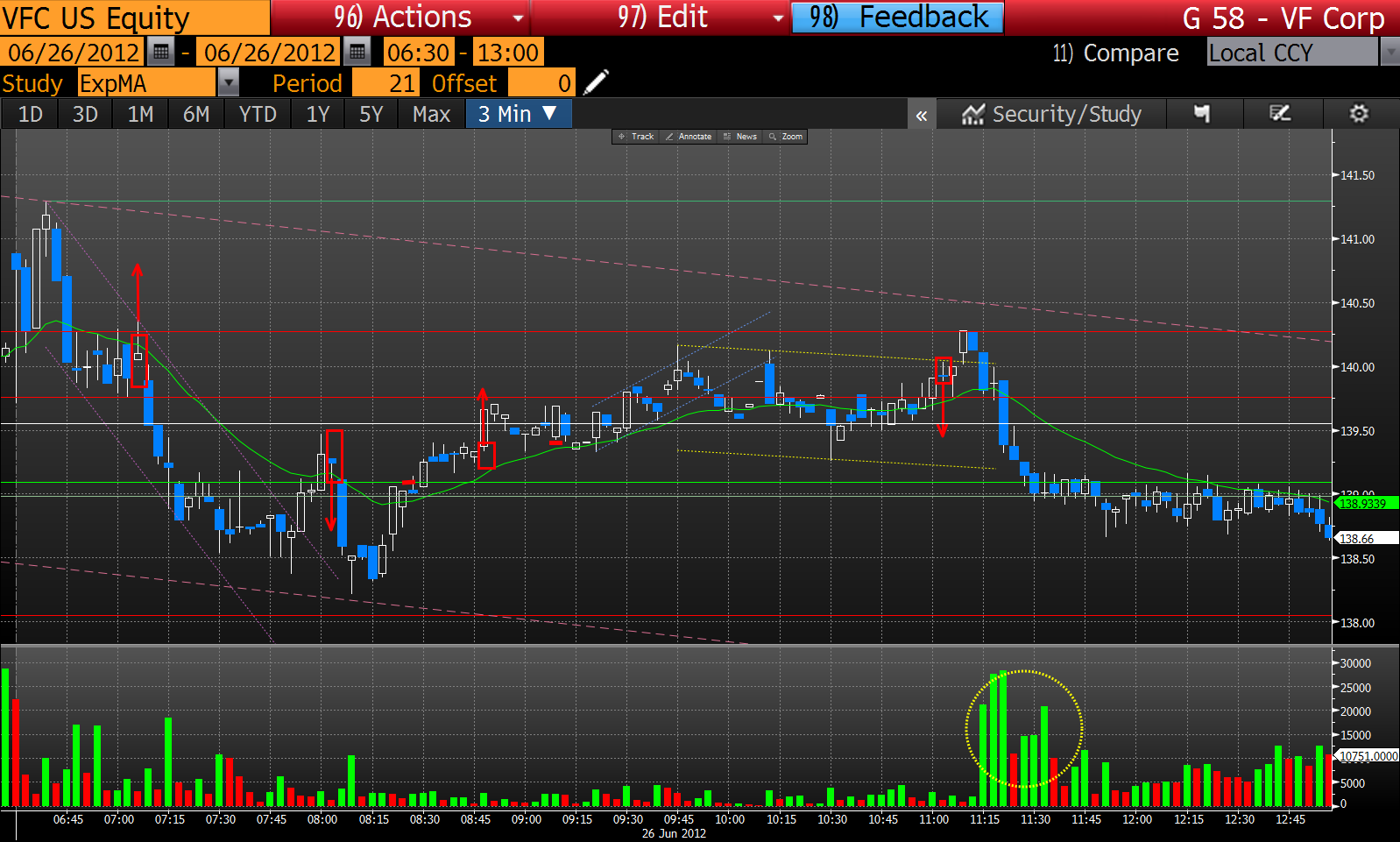Click the 26 Jun 2012 date label
This screenshot has width=1400, height=842.
tap(674, 833)
